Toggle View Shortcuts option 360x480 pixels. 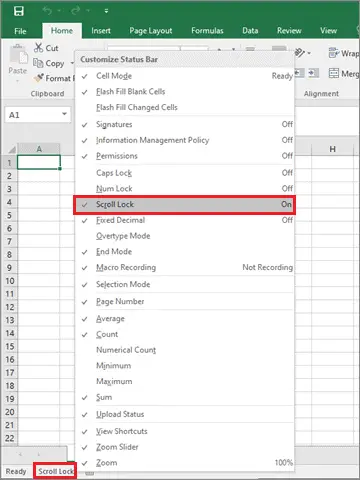click(185, 431)
